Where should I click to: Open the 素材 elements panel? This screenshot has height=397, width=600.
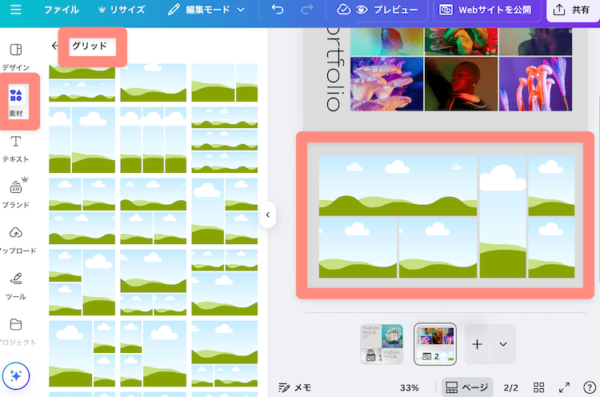point(16,103)
